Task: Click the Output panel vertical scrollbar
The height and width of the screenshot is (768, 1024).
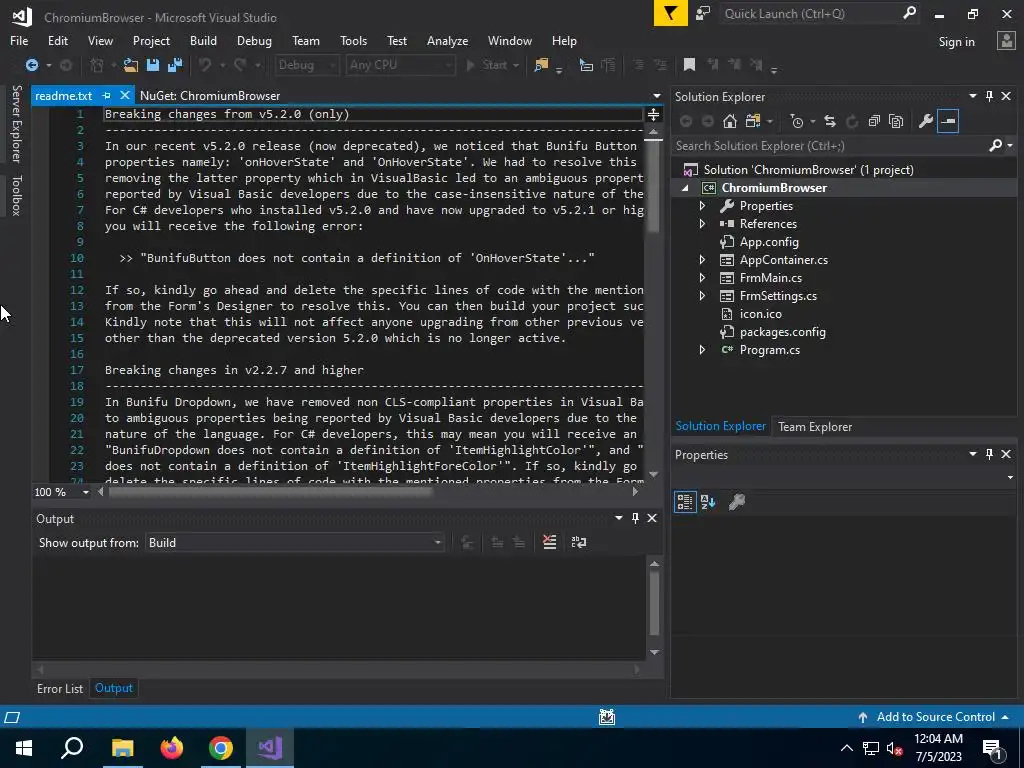Action: (x=654, y=607)
